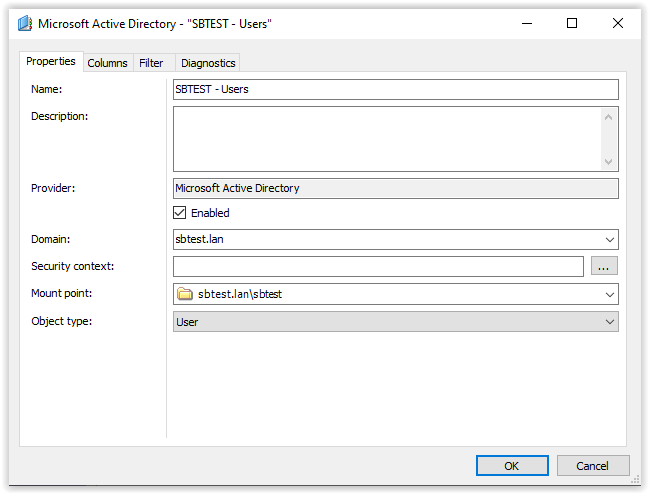Click the "Domain:" label
Screen dimensions: 649x494
pyautogui.click(x=50, y=239)
